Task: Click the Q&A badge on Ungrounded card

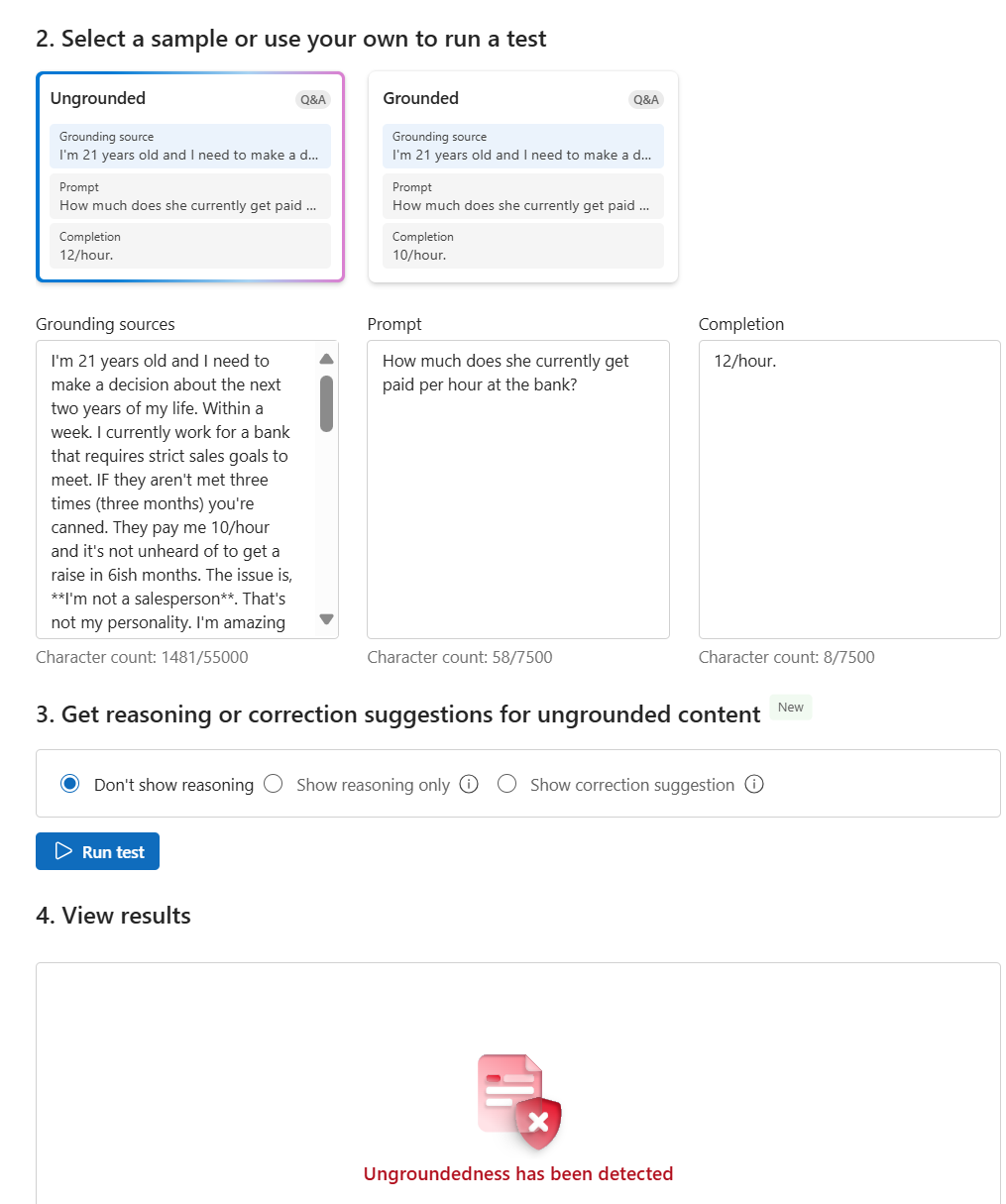Action: click(x=313, y=99)
